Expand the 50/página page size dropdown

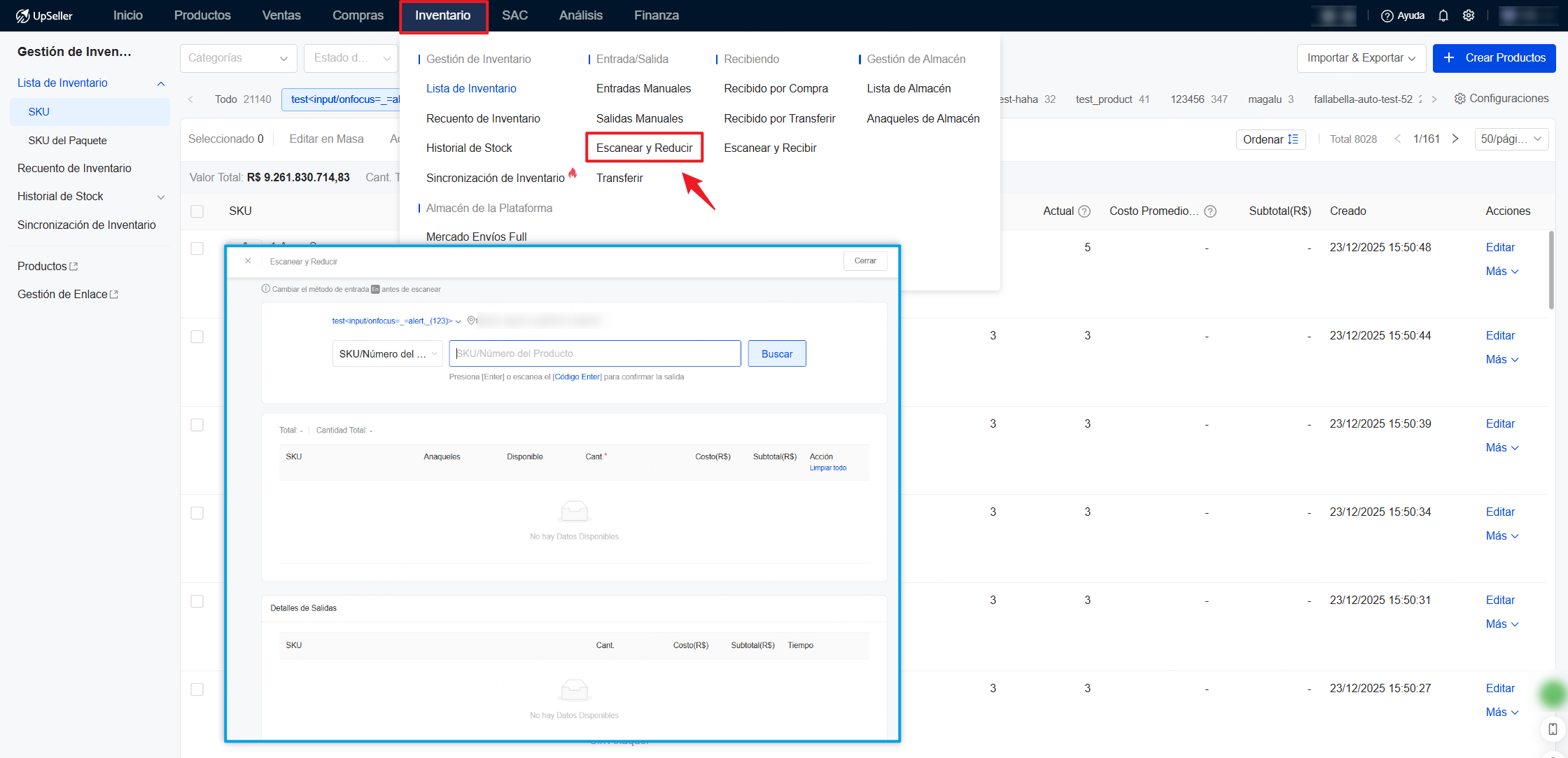point(1511,139)
